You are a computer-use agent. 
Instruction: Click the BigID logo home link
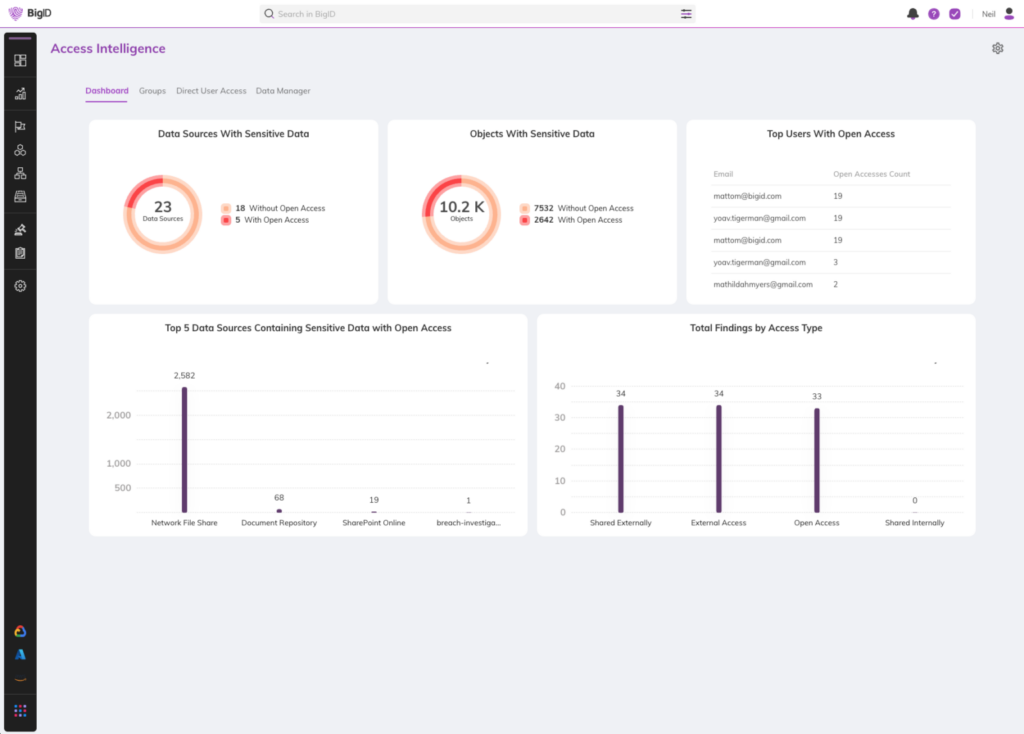29,14
